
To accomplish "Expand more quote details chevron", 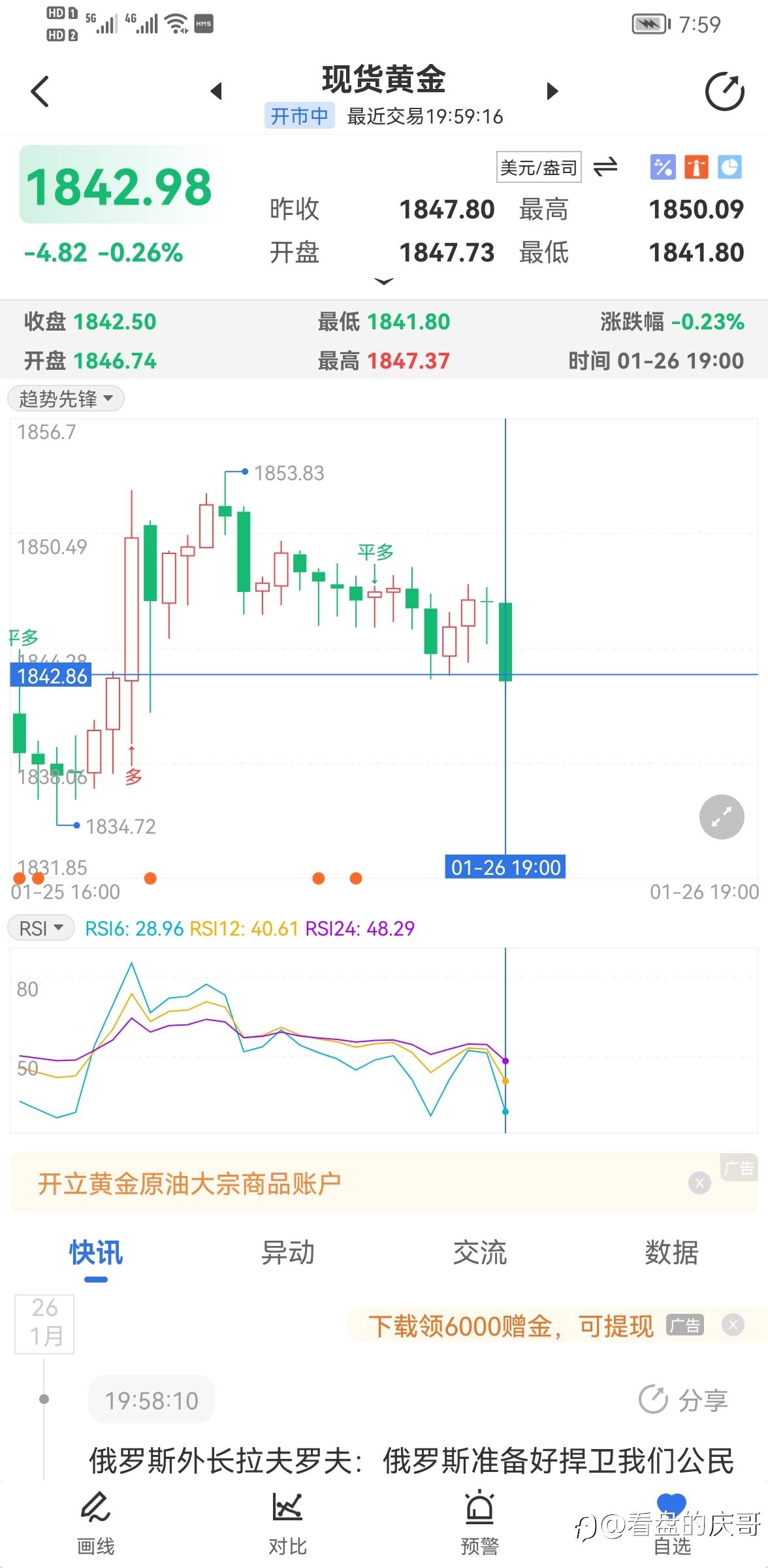I will pos(383,282).
